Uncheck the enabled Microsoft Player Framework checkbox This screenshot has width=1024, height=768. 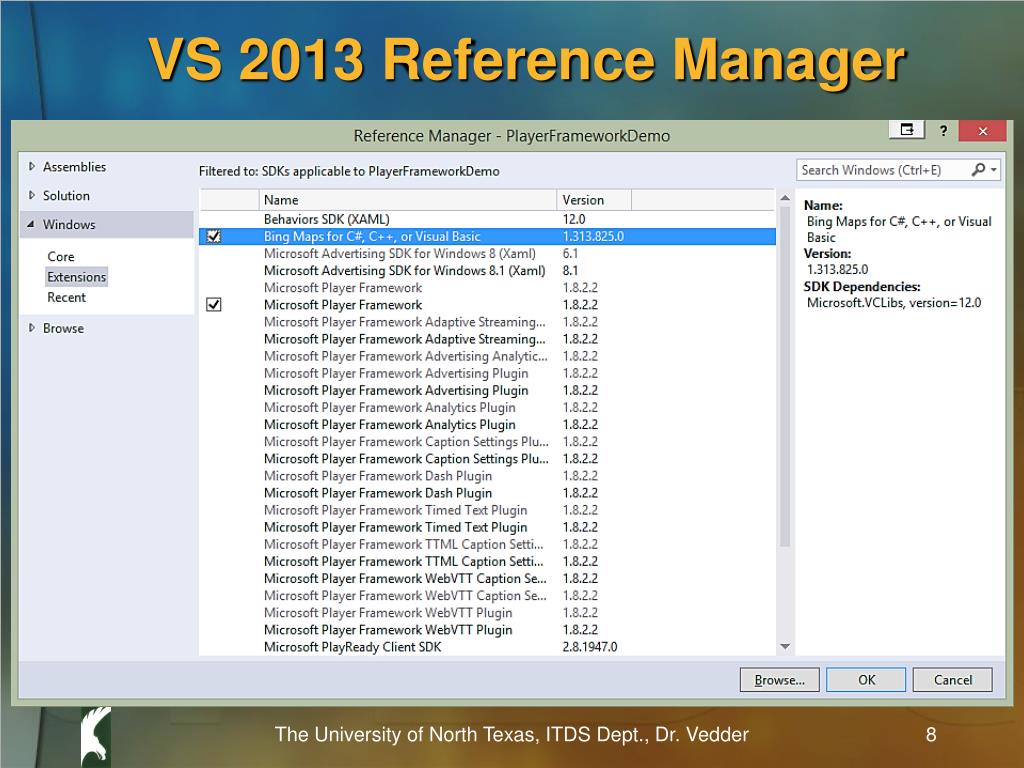[x=214, y=304]
